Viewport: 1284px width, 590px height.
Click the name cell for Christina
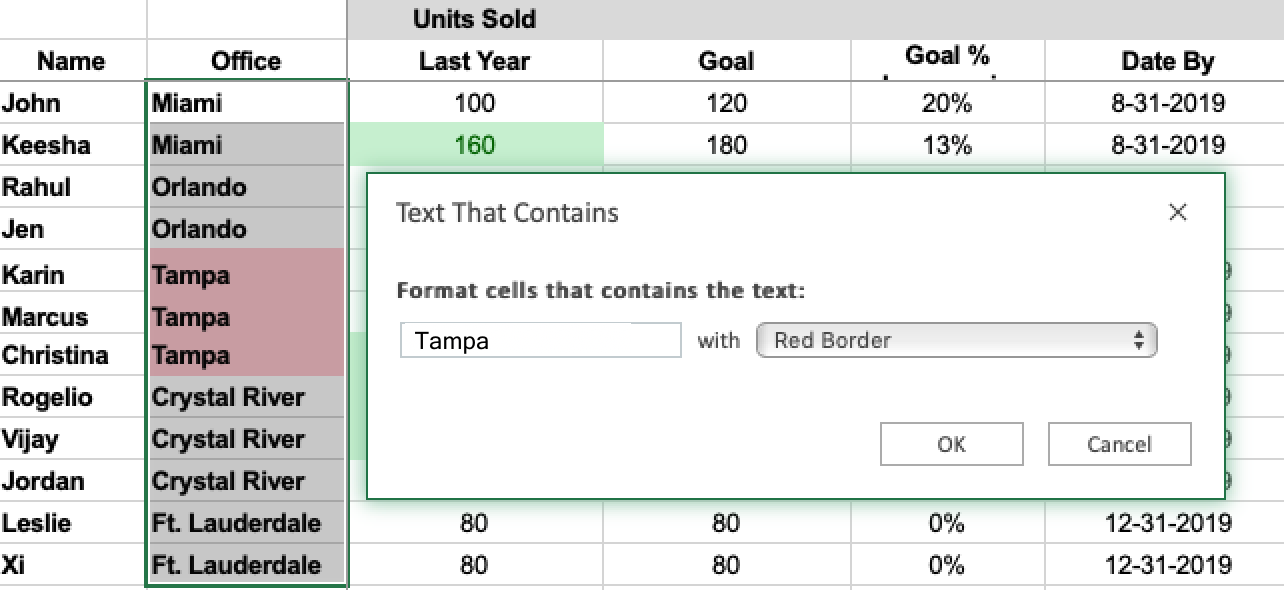55,355
